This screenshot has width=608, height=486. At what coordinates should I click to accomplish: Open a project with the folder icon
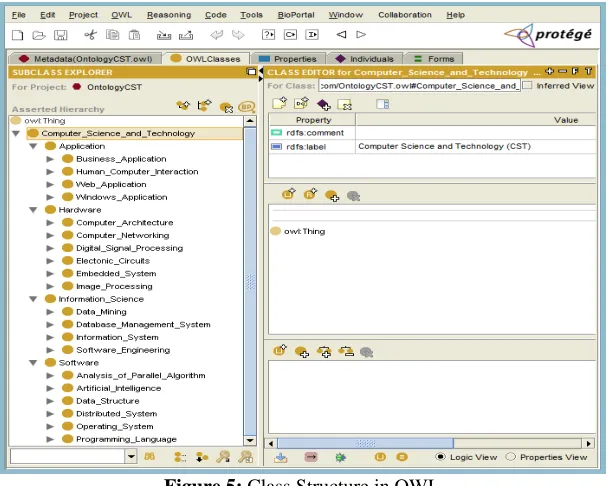[x=39, y=35]
